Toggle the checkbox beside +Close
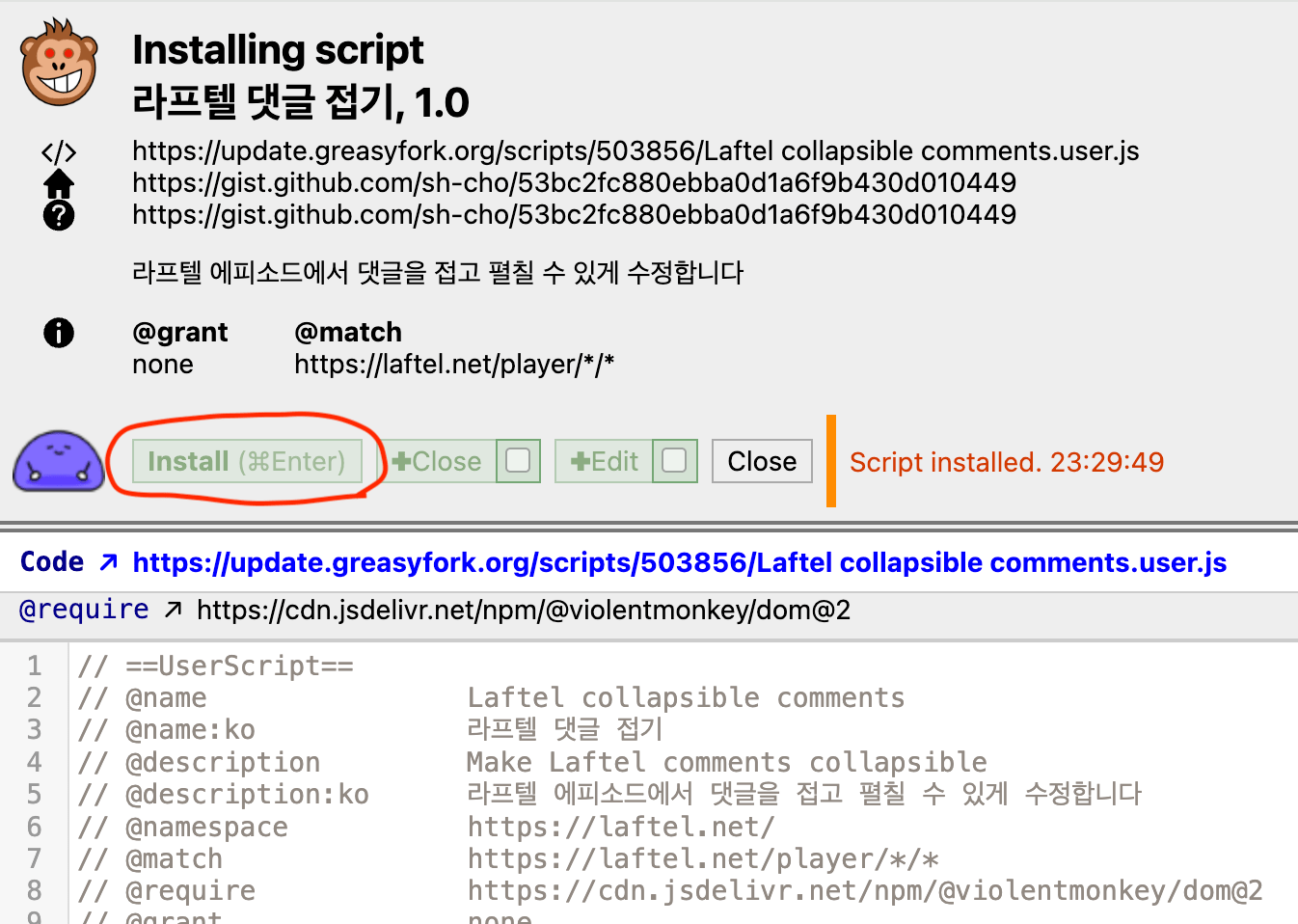 point(519,461)
